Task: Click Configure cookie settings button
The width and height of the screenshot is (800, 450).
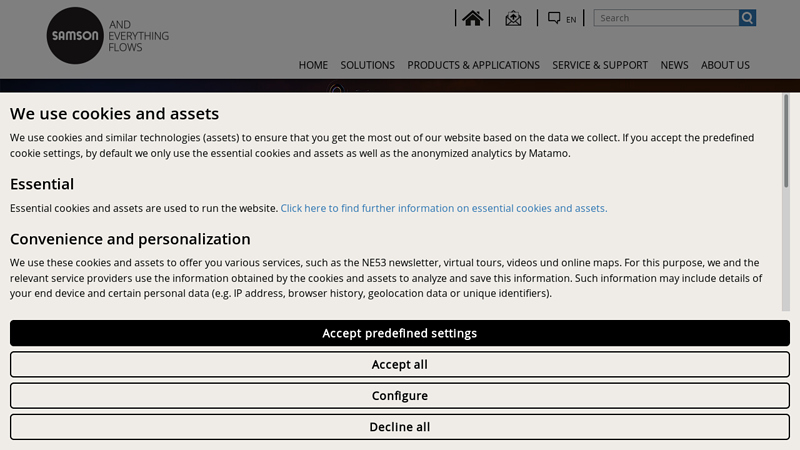Action: [x=400, y=396]
